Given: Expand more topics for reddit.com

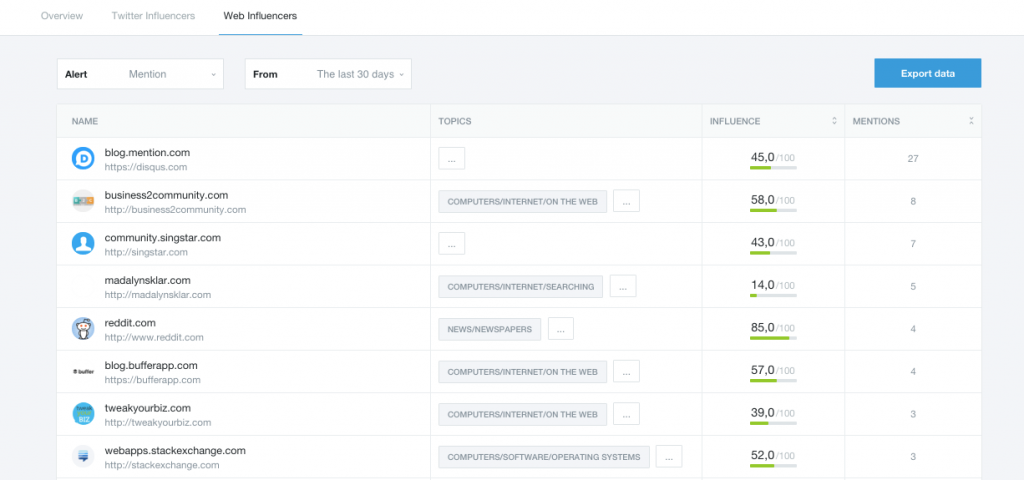Looking at the screenshot, I should (x=560, y=328).
